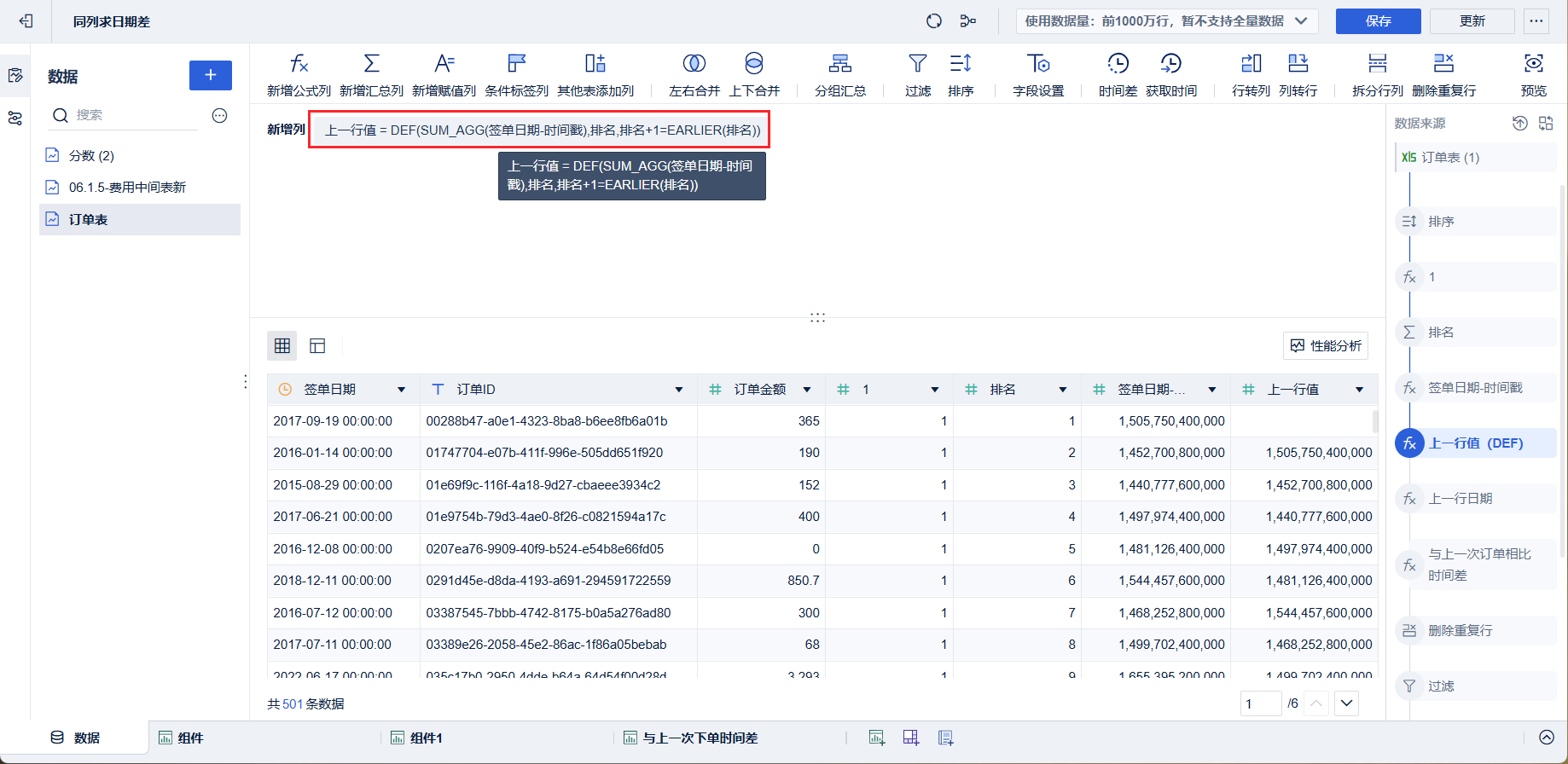Switch to the 组件 tab
The image size is (1568, 764).
click(181, 738)
